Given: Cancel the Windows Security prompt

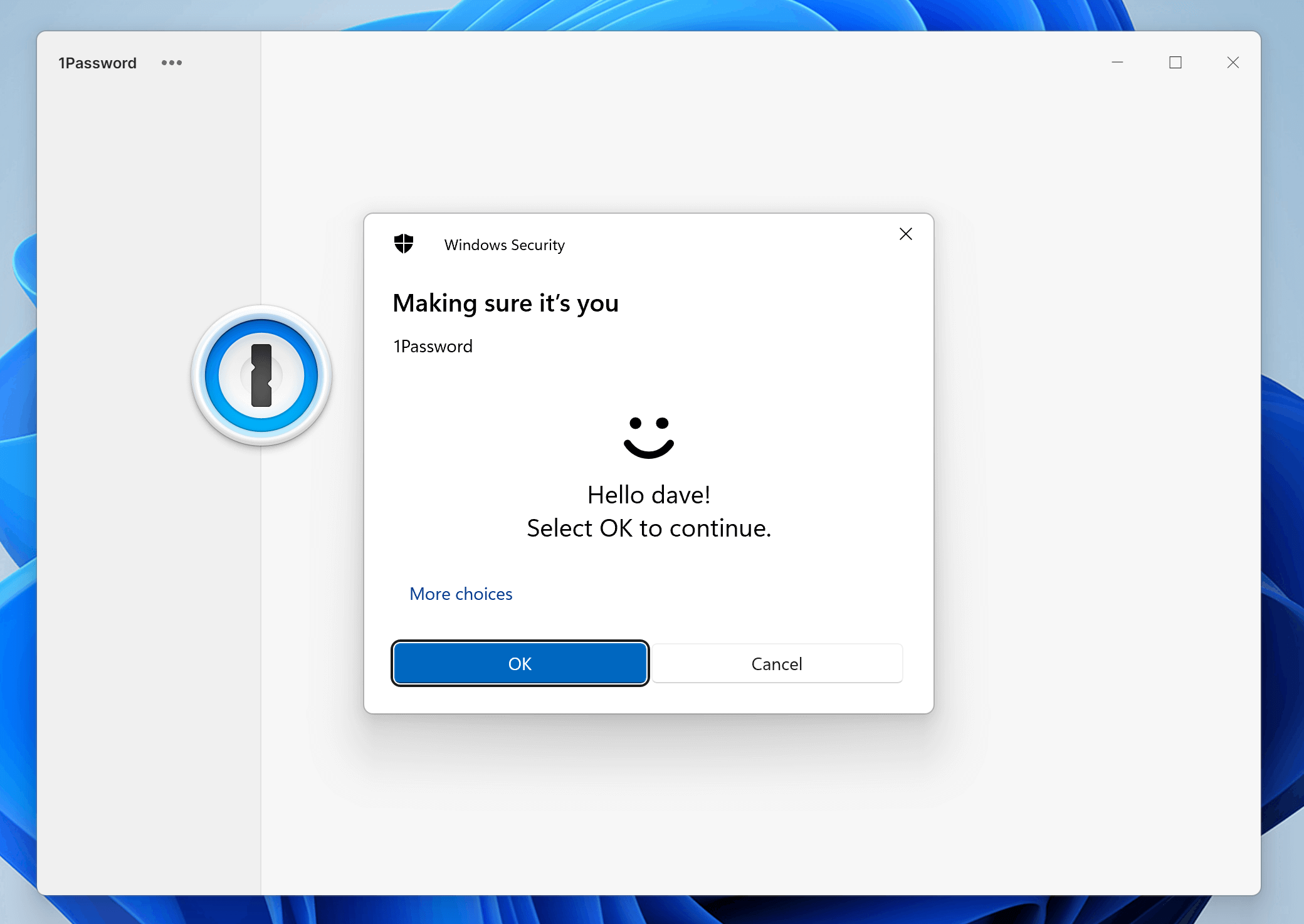Looking at the screenshot, I should click(776, 663).
